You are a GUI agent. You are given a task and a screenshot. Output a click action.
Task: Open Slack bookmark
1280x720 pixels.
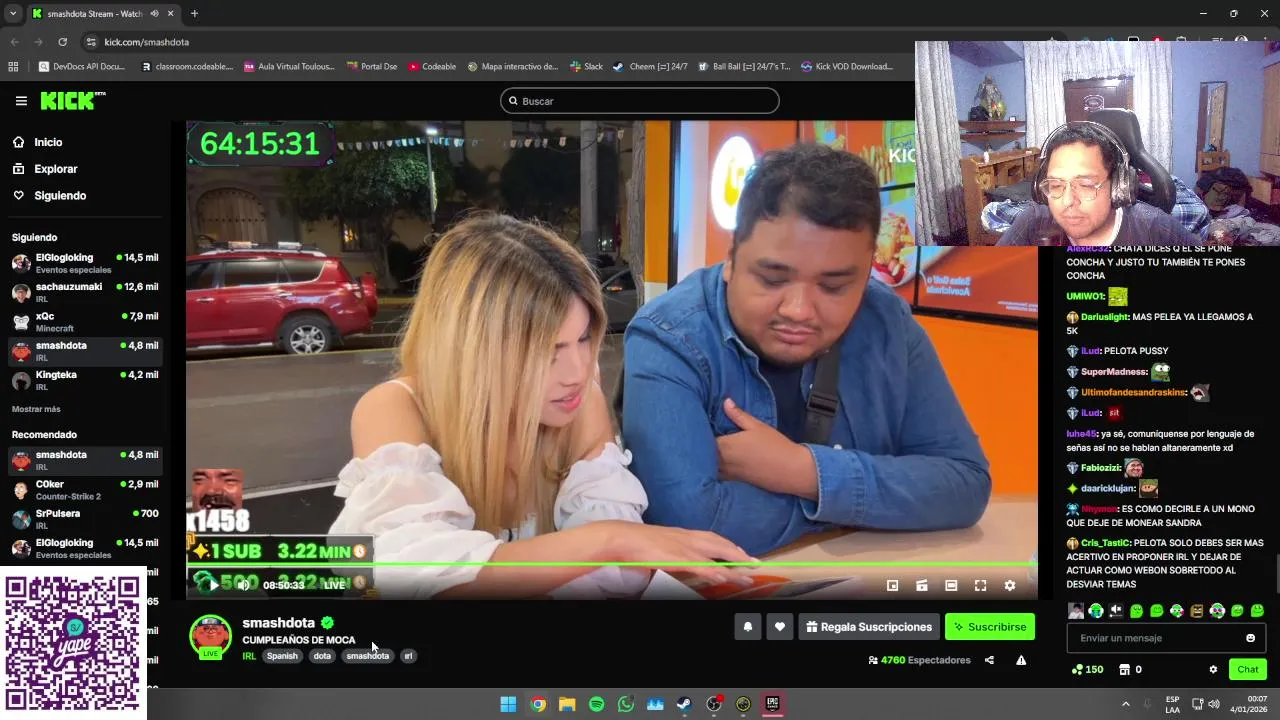click(587, 67)
